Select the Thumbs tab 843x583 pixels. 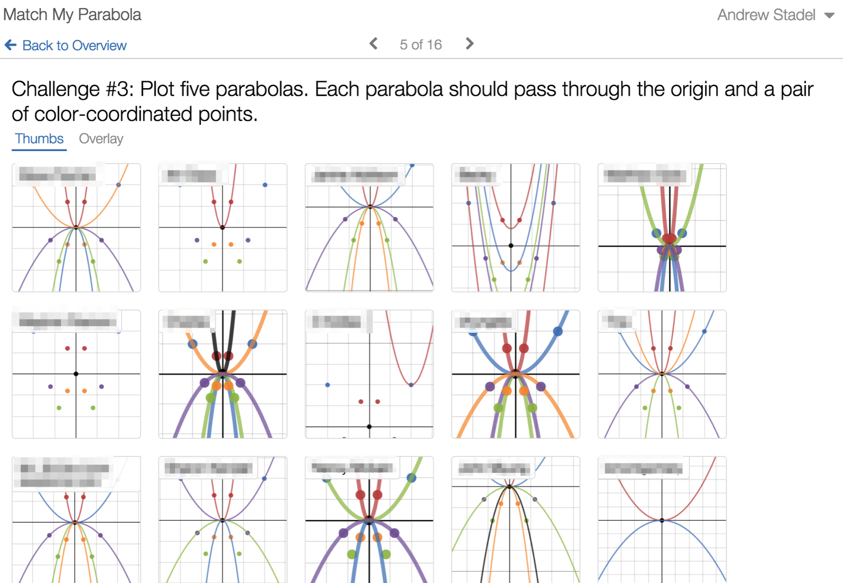coord(39,139)
